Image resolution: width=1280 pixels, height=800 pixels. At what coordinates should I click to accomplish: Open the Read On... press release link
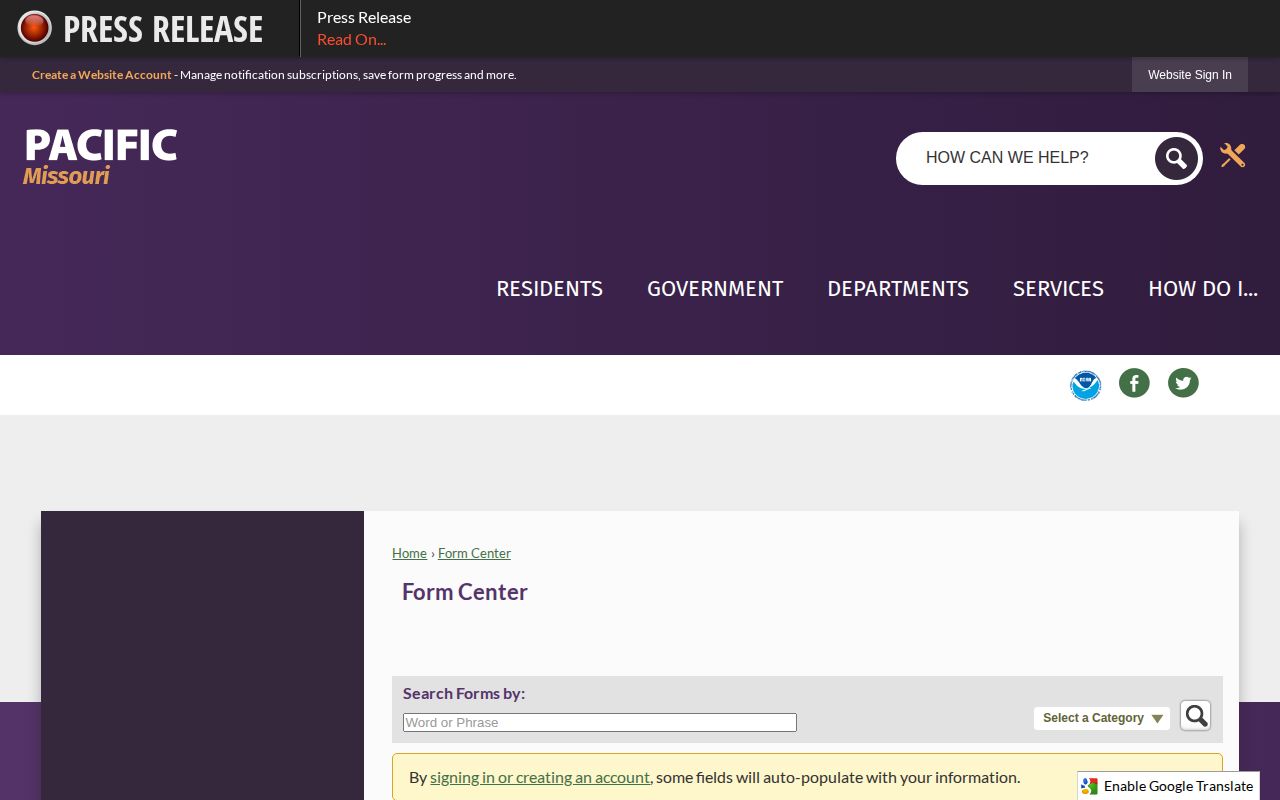tap(351, 40)
